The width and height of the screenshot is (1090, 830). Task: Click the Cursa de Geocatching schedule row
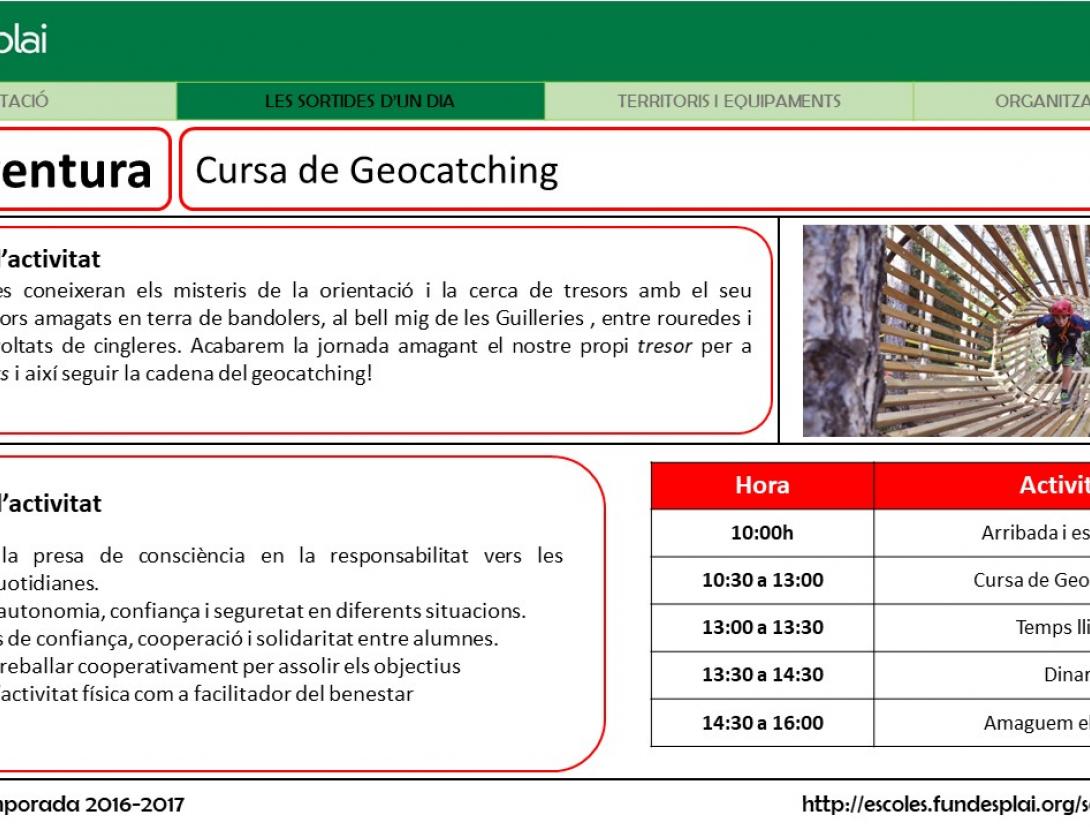pos(763,580)
